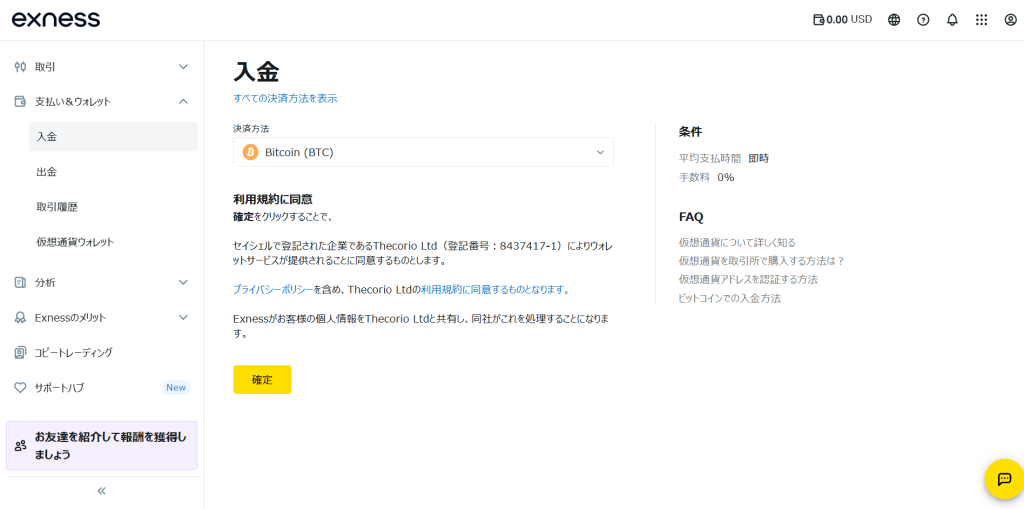Click the analysis icon beside 分析
Viewport: 1024px width, 509px height.
click(20, 282)
